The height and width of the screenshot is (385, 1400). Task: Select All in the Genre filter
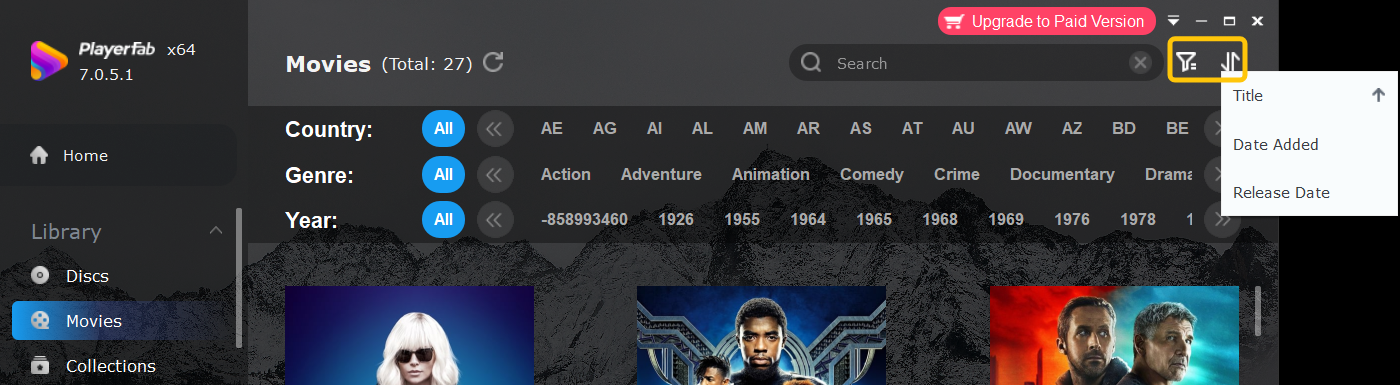pyautogui.click(x=443, y=174)
